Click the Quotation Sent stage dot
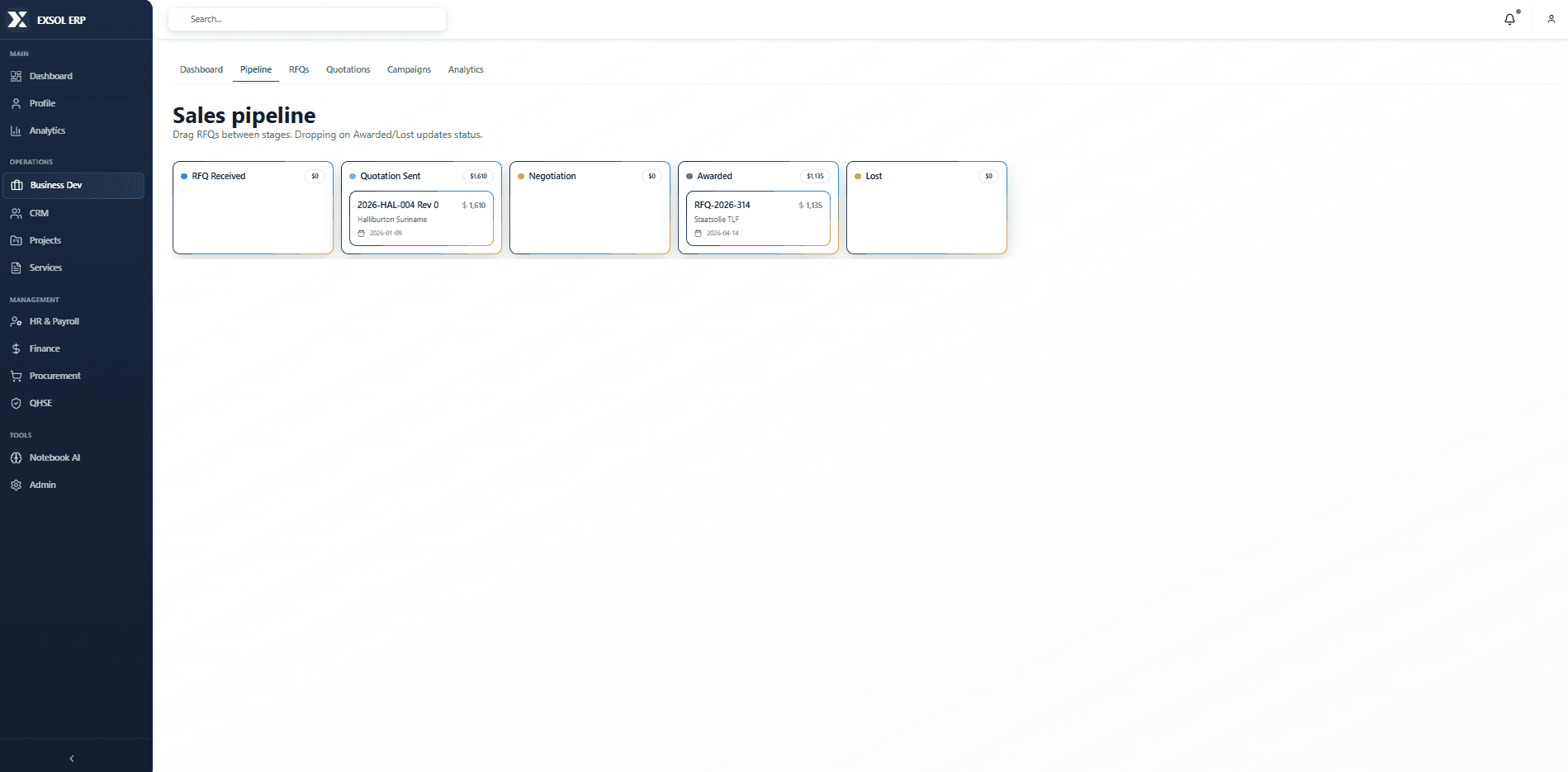This screenshot has height=772, width=1568. point(353,176)
